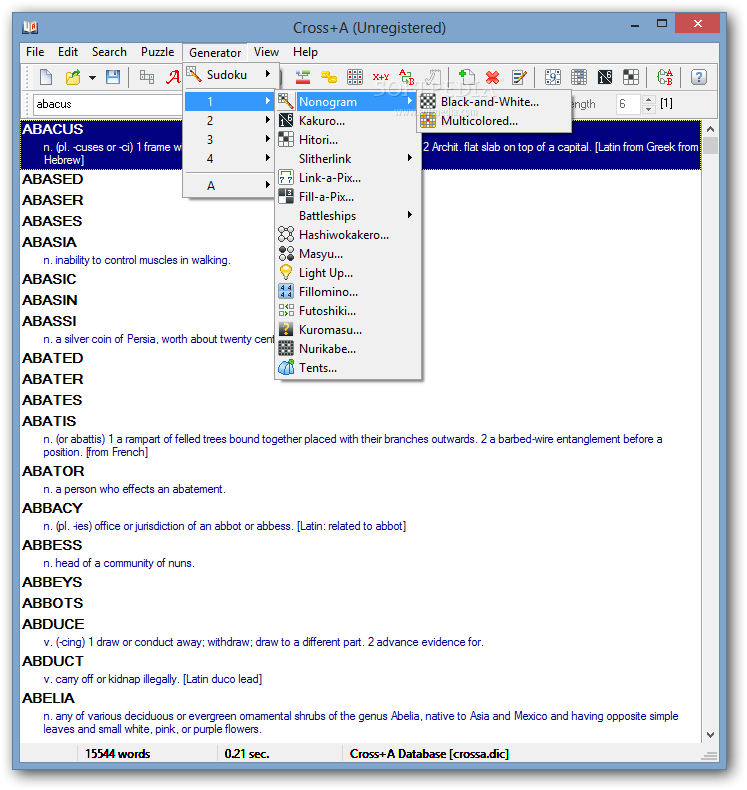Click the red X delete icon
Screen dimensions: 747x790
click(493, 77)
